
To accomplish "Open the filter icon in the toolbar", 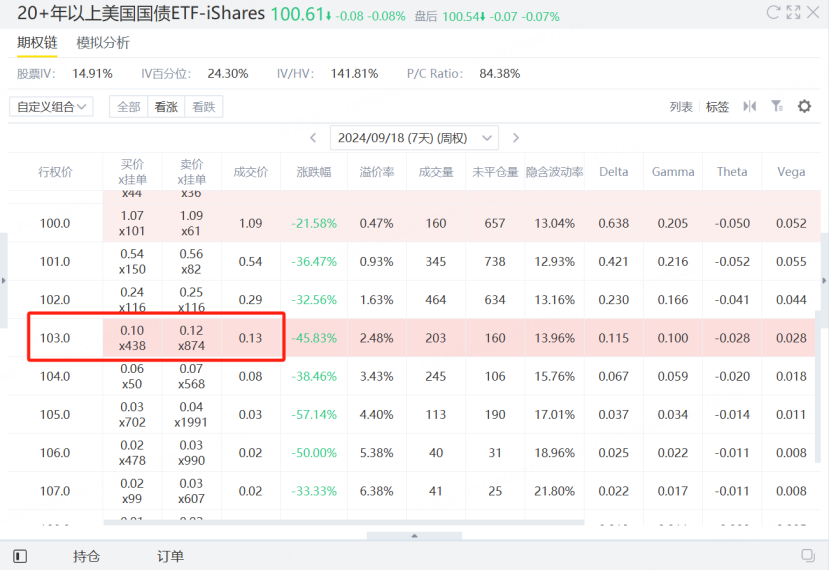I will (777, 106).
